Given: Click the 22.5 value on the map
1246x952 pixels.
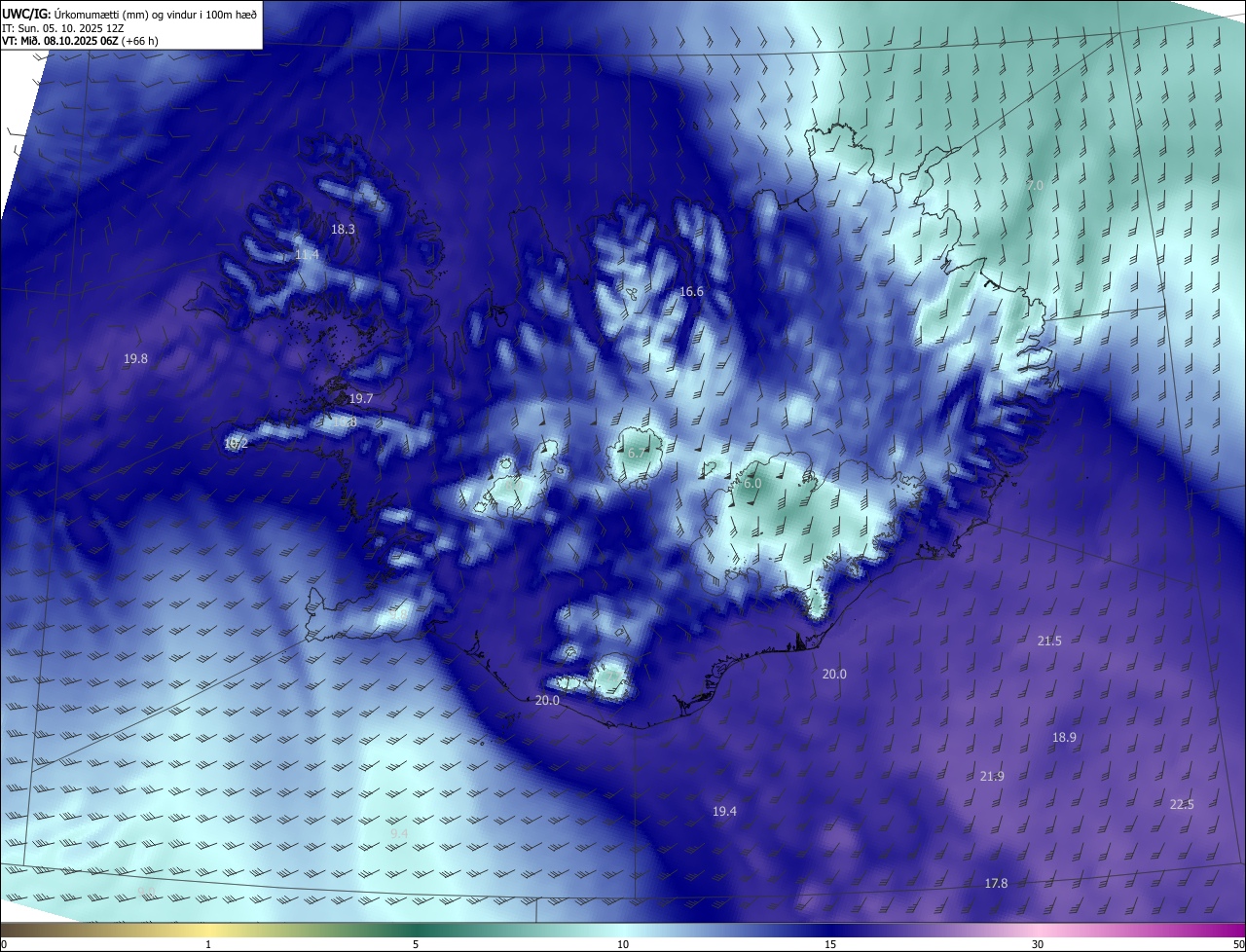Looking at the screenshot, I should pyautogui.click(x=1182, y=805).
